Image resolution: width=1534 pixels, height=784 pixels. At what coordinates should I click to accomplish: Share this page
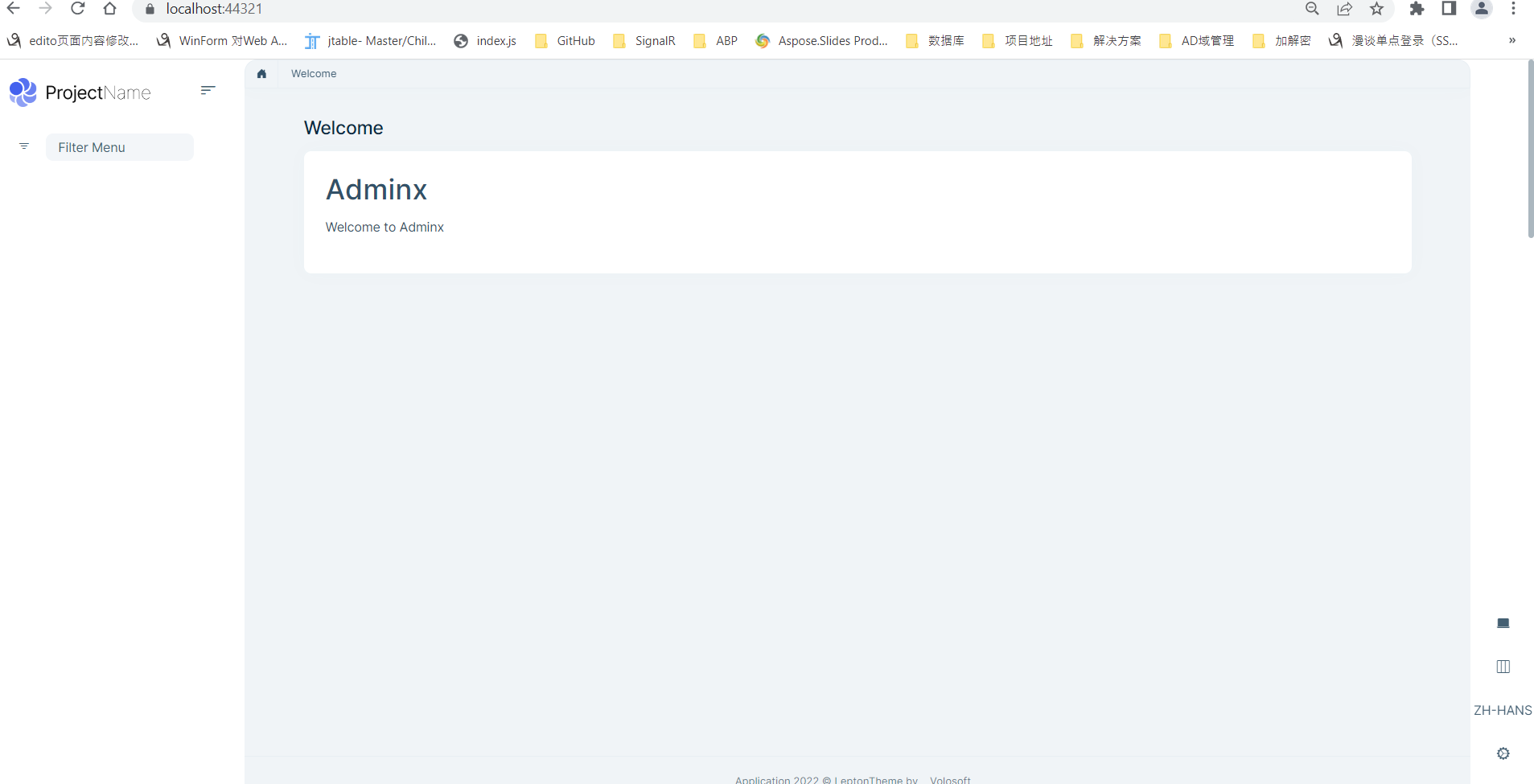[1345, 9]
